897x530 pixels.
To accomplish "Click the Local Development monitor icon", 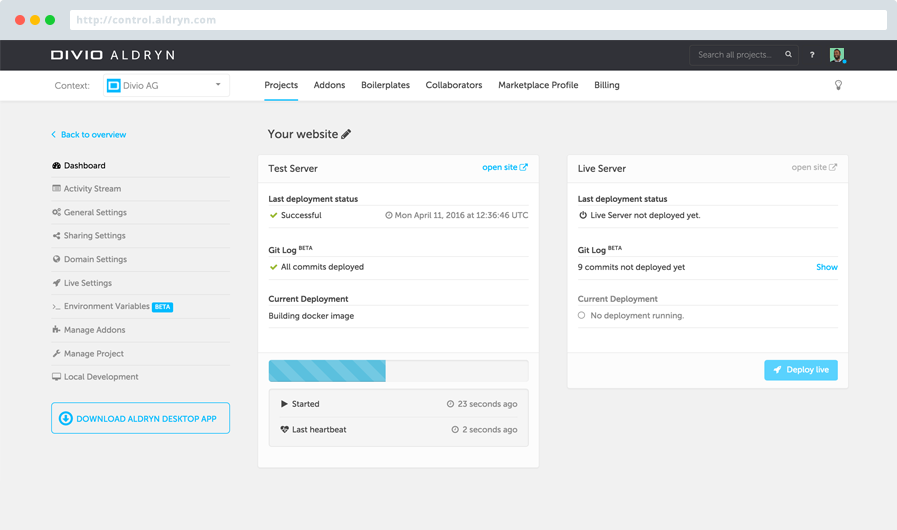I will click(56, 377).
